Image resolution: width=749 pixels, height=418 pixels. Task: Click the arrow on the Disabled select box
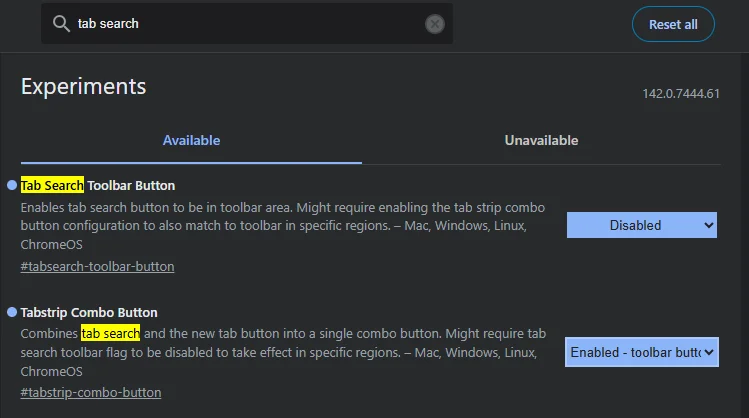709,225
